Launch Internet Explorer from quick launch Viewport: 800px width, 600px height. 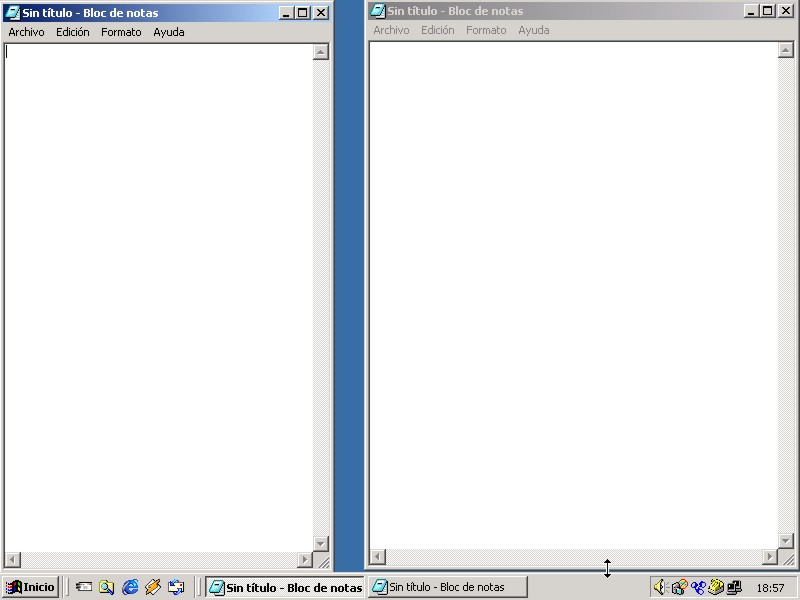[130, 587]
